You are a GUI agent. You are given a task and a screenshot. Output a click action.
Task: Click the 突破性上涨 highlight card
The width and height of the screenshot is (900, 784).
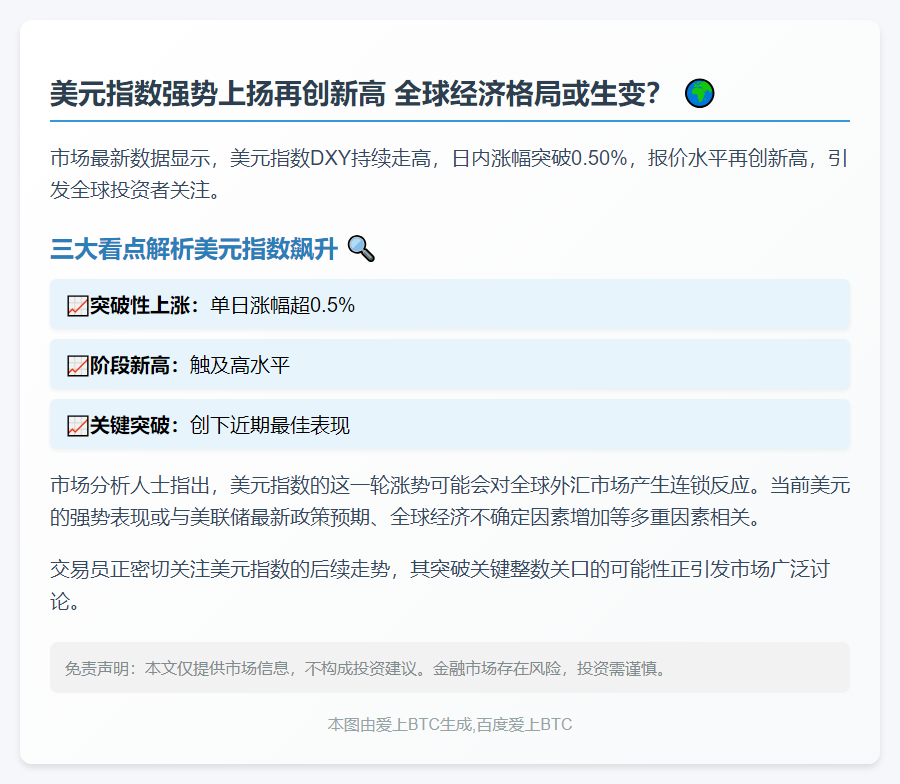(449, 305)
